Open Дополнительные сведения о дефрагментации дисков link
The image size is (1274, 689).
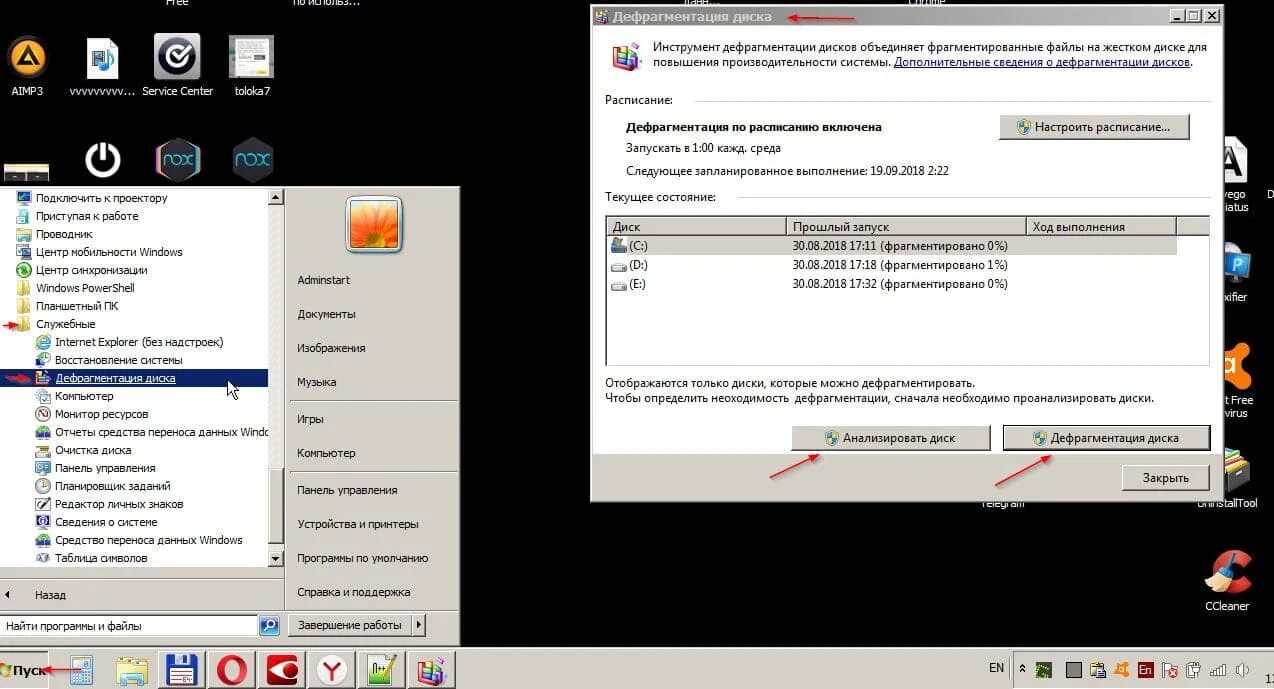(1042, 62)
